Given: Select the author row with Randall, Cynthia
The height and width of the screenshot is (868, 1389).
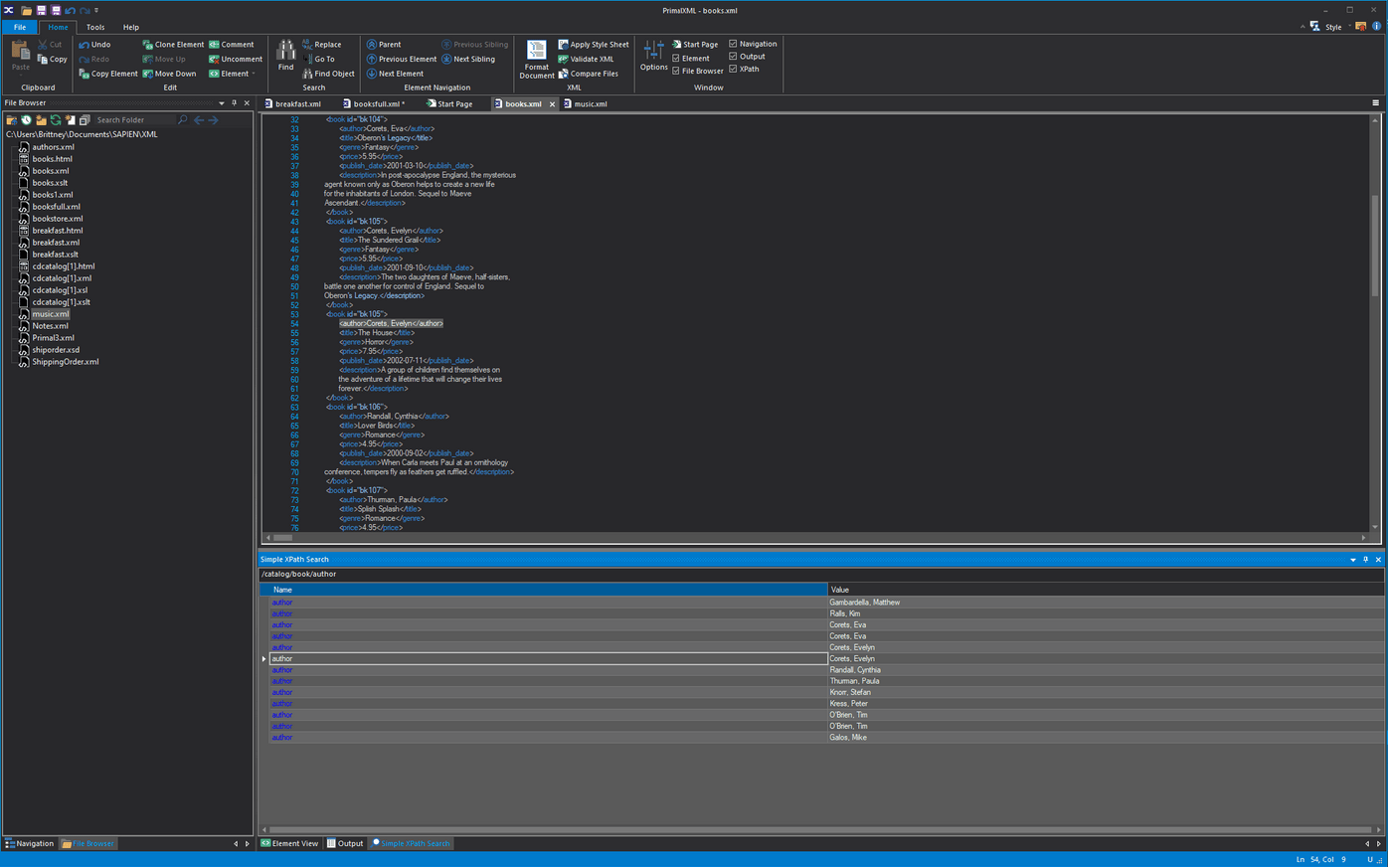Looking at the screenshot, I should tap(821, 670).
